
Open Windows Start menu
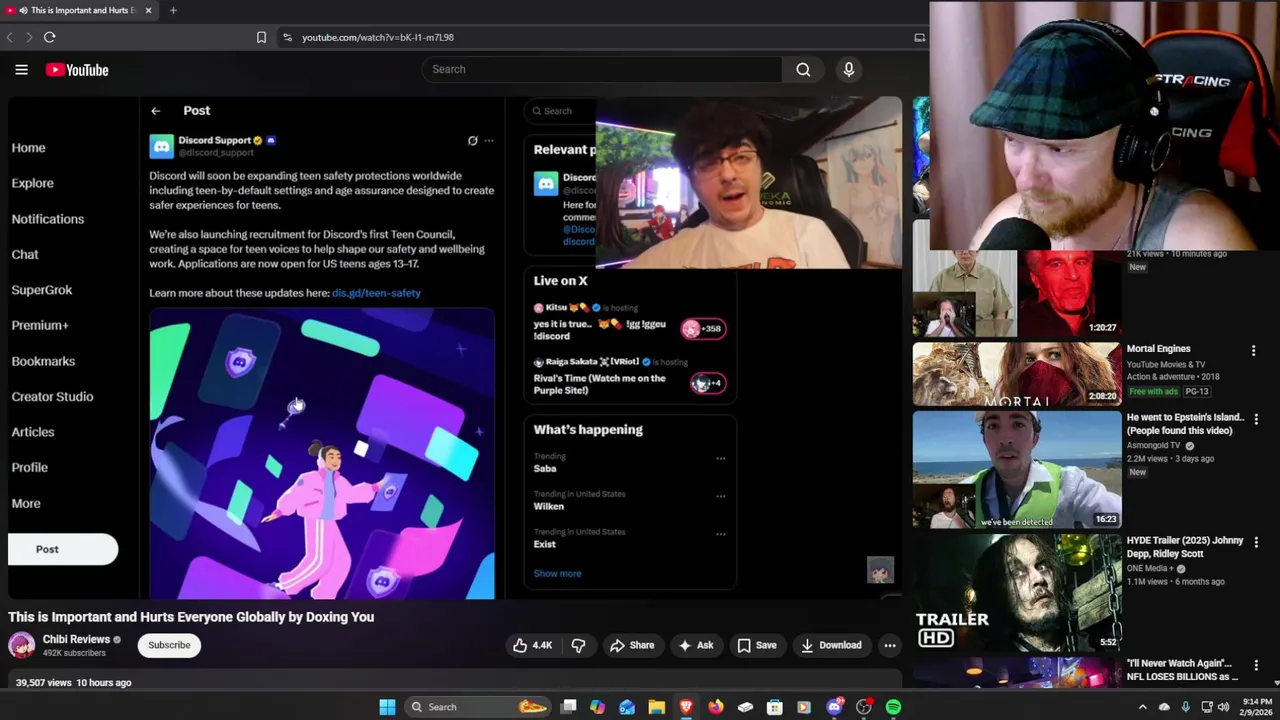[x=387, y=707]
